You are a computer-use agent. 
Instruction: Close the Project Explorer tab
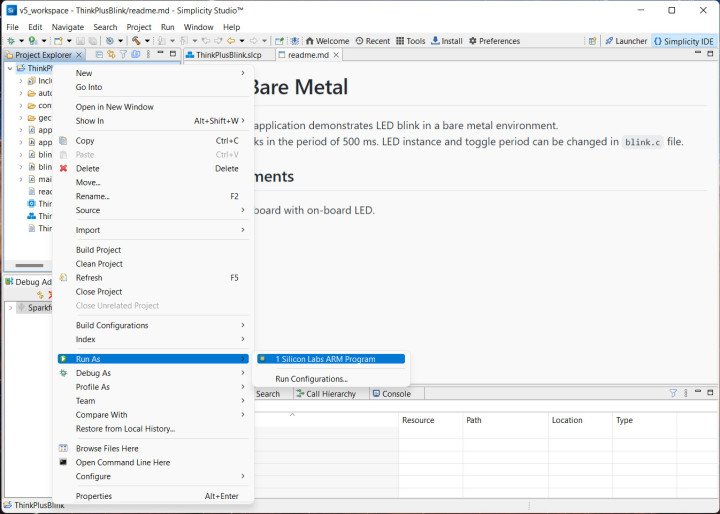click(79, 55)
